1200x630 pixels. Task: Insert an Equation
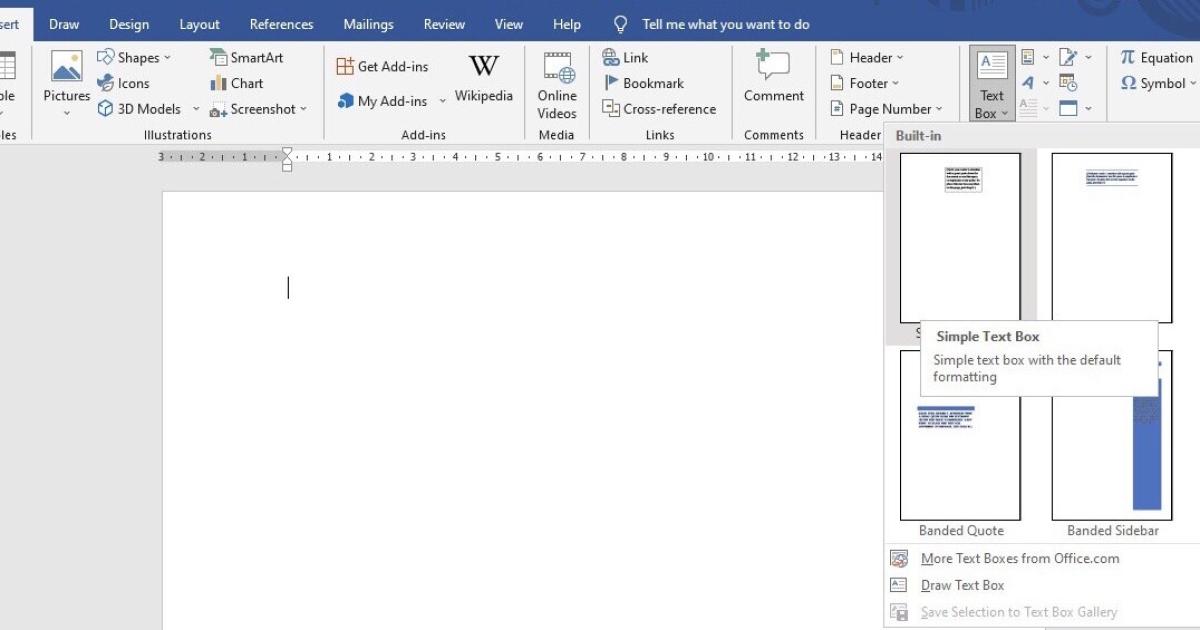click(1156, 57)
